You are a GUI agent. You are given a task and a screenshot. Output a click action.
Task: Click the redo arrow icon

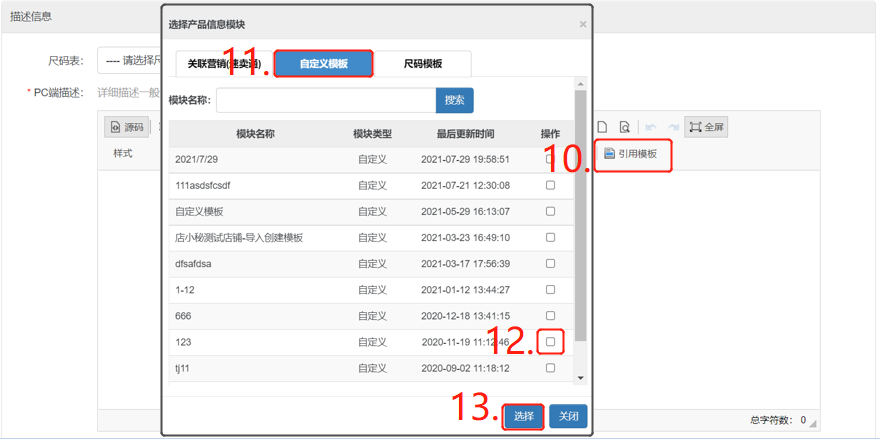tap(673, 127)
